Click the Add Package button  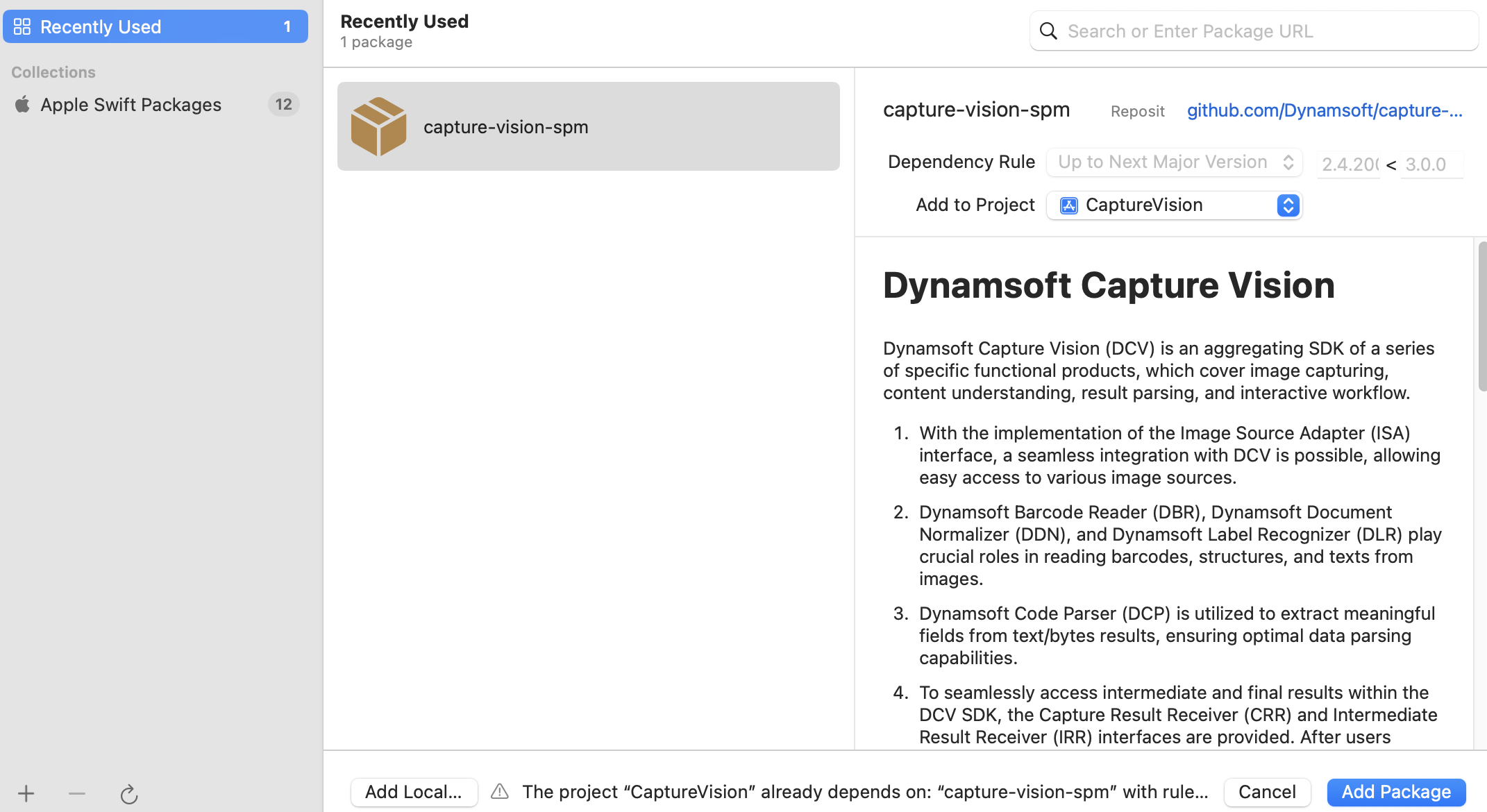[x=1396, y=792]
